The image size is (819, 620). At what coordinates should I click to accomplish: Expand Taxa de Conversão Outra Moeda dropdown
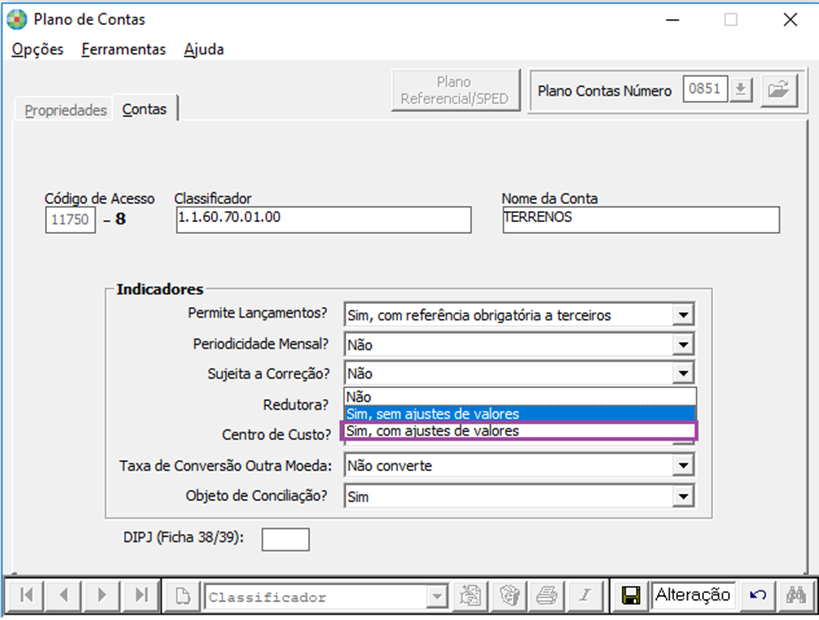click(x=683, y=465)
